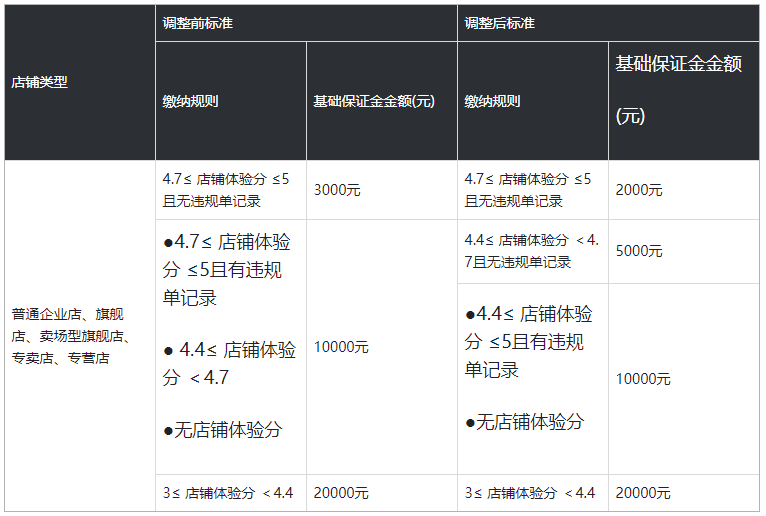This screenshot has width=766, height=516.
Task: Click 20000元 in the 调整后标准 column
Action: click(643, 493)
